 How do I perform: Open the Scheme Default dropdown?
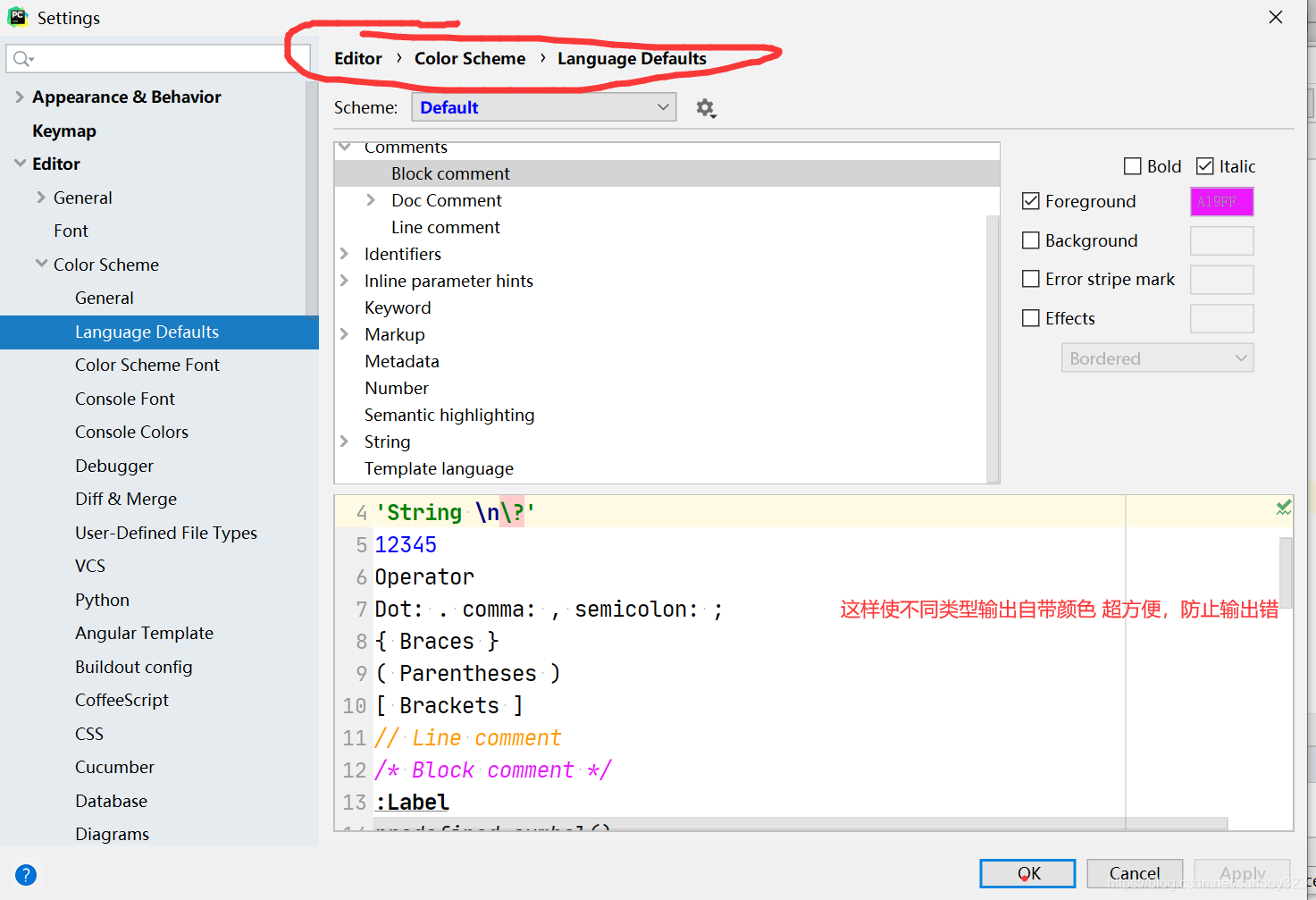(x=544, y=107)
